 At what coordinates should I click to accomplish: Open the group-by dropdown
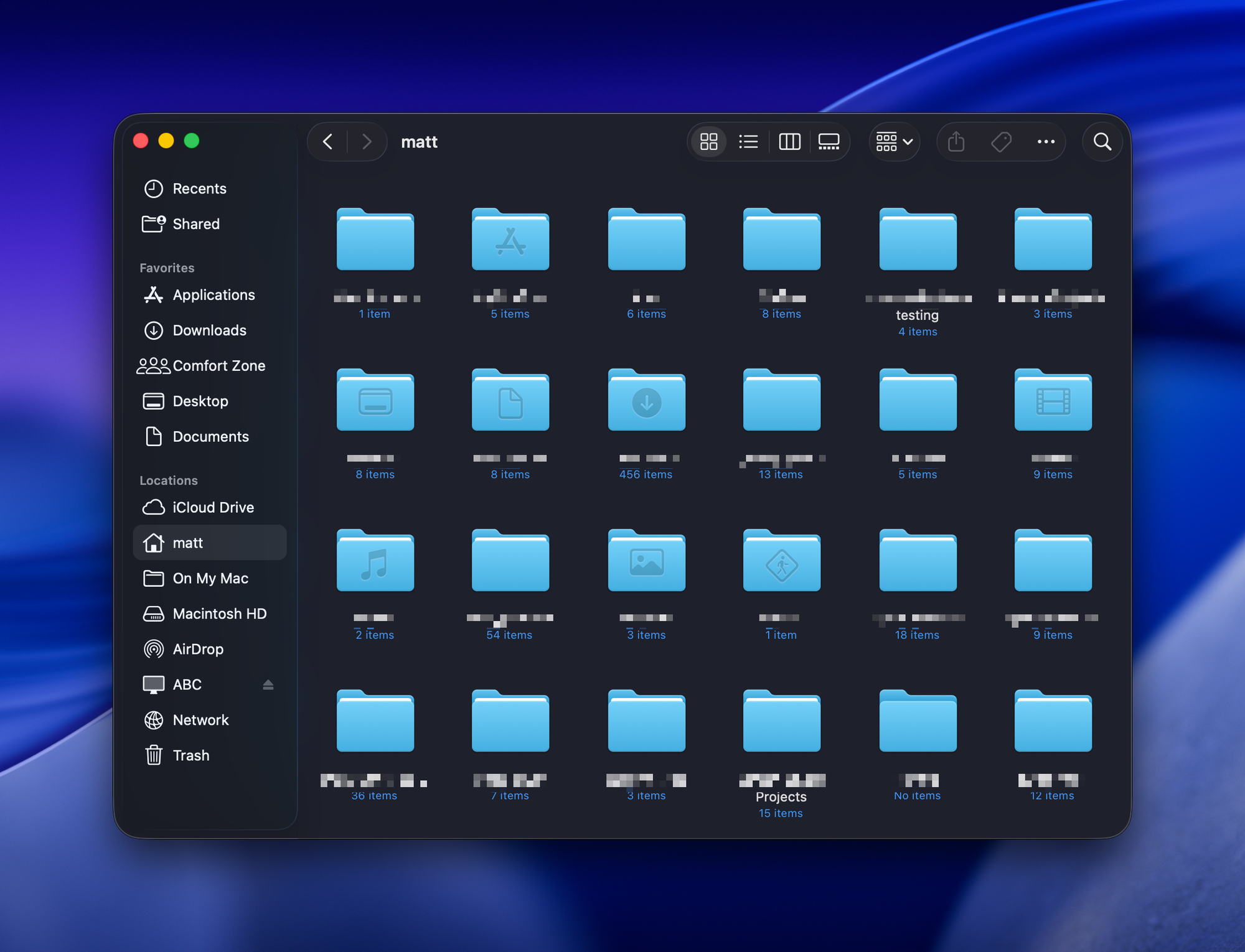[894, 142]
